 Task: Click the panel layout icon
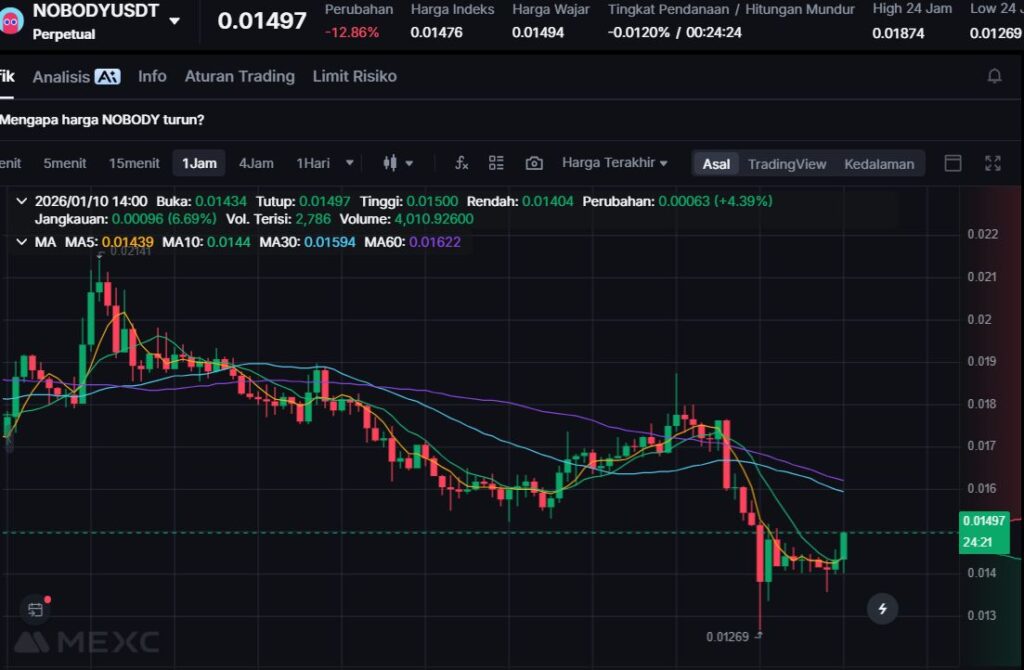click(x=953, y=163)
